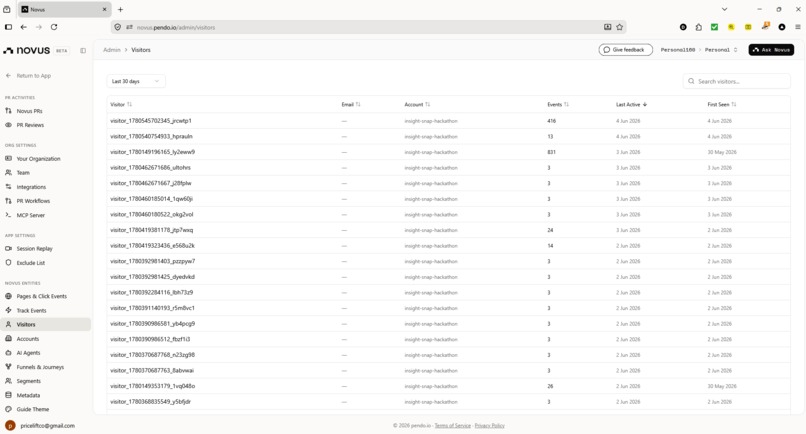Image resolution: width=806 pixels, height=434 pixels.
Task: Go to Segments page
Action: pos(28,381)
